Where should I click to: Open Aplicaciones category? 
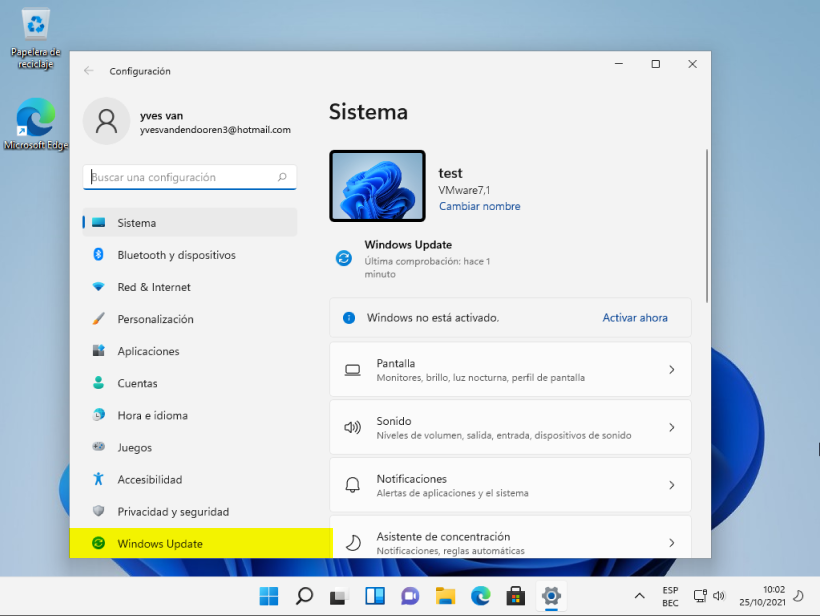click(190, 351)
